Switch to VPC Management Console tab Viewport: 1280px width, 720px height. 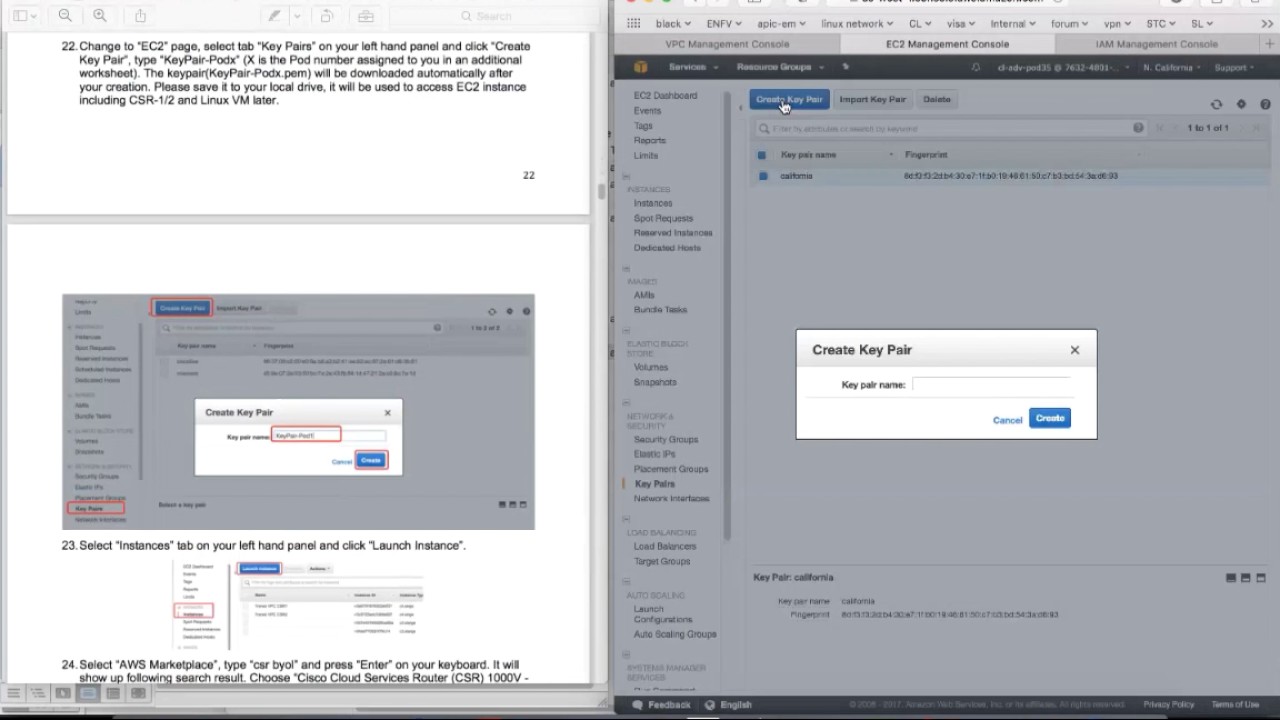pos(727,44)
